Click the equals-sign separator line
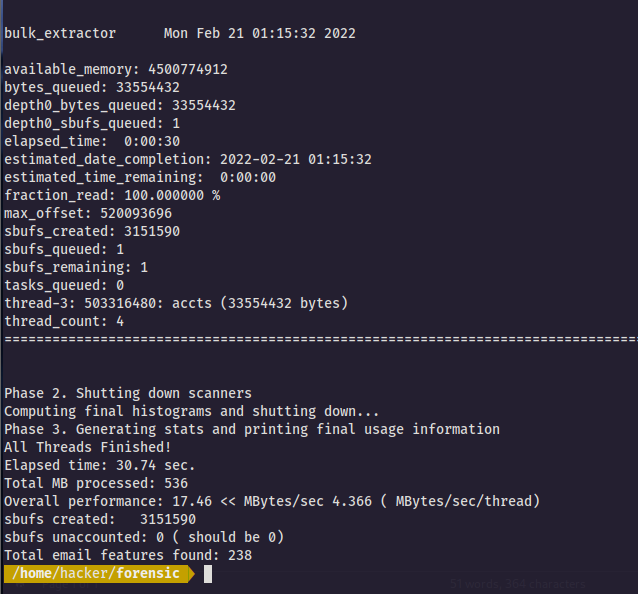Screen dimensions: 638x594 click(321, 339)
